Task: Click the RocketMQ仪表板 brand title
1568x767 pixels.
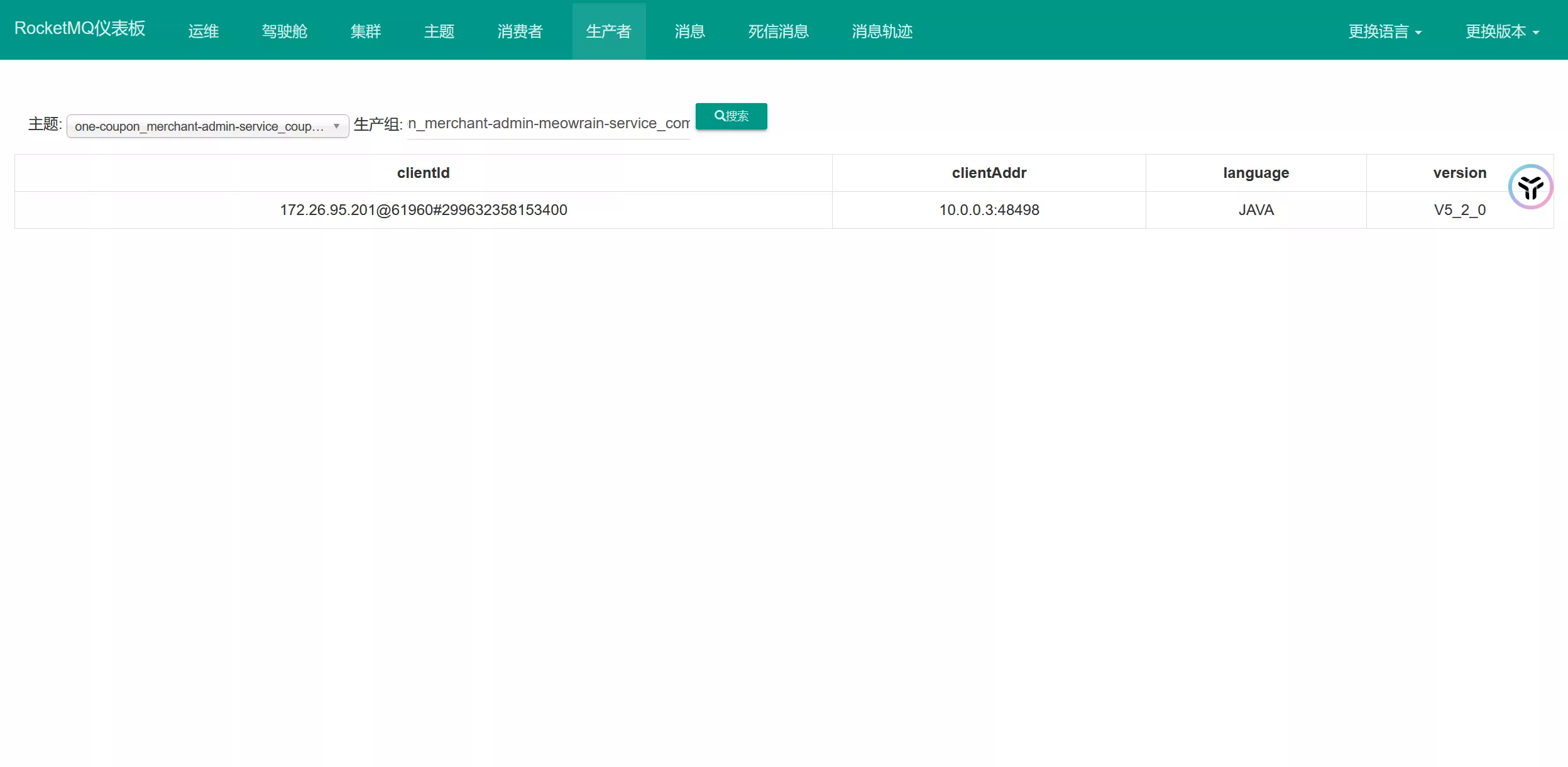Action: (x=80, y=28)
